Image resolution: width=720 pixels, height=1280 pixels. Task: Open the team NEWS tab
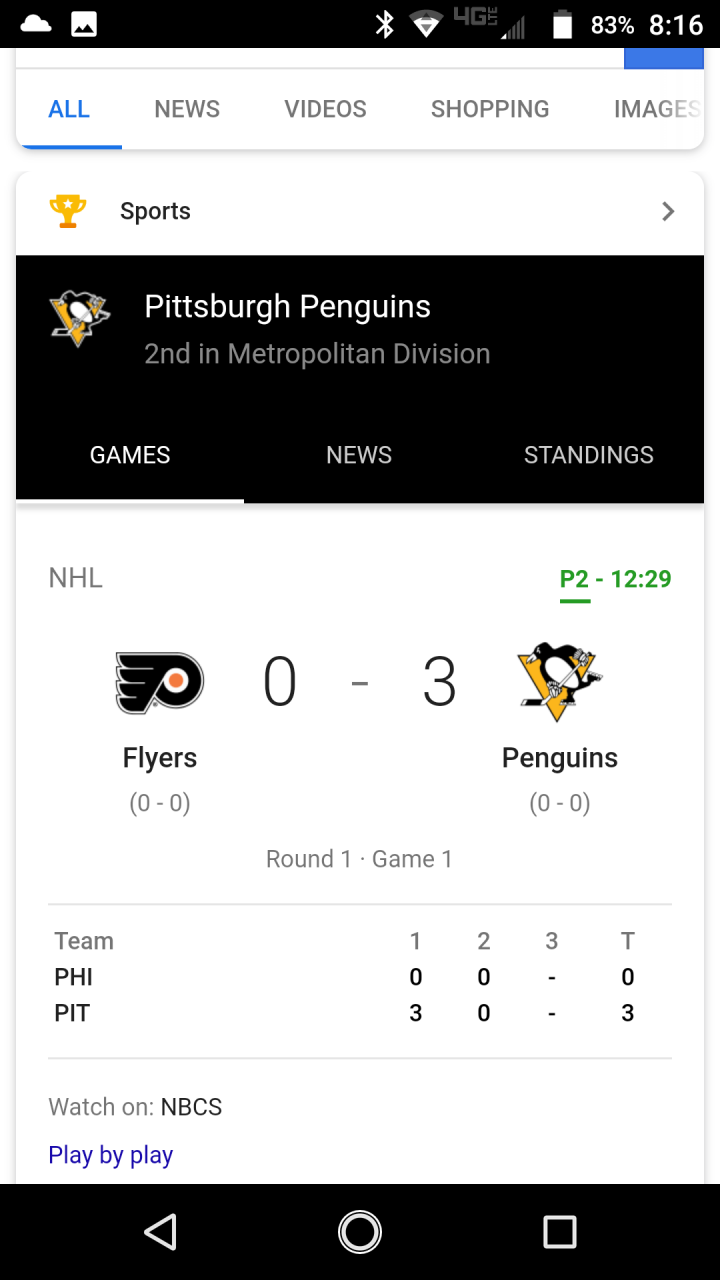359,455
